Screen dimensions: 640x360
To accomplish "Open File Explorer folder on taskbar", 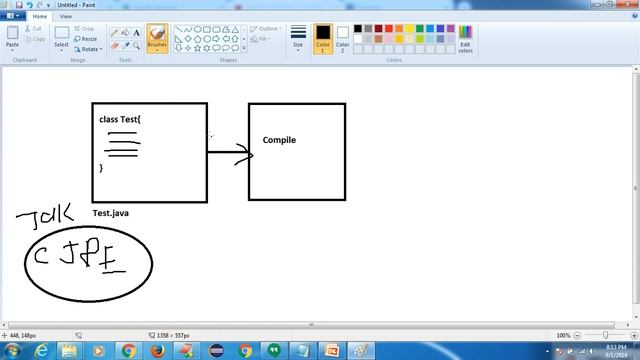I will pos(69,351).
